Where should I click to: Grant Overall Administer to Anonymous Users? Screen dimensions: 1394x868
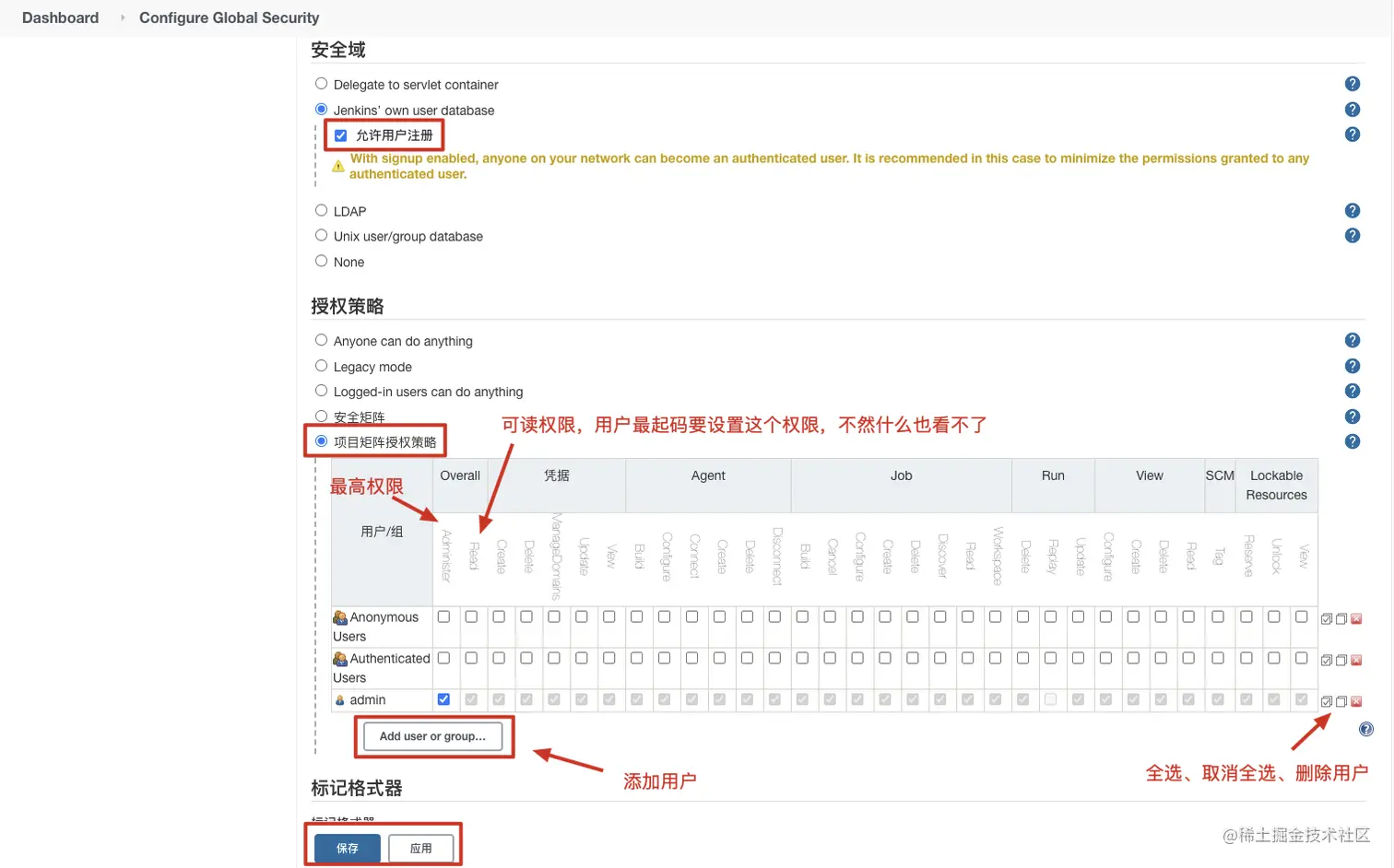click(443, 616)
